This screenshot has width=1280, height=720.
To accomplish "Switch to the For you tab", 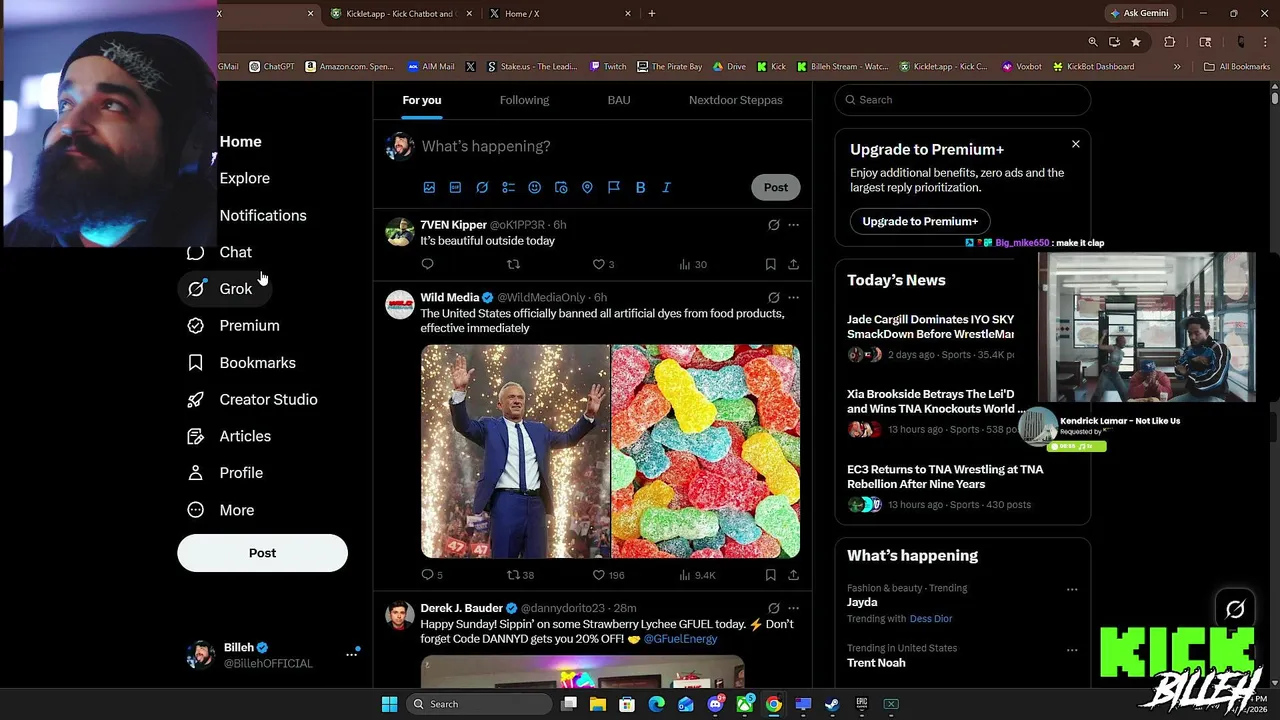I will coord(422,100).
